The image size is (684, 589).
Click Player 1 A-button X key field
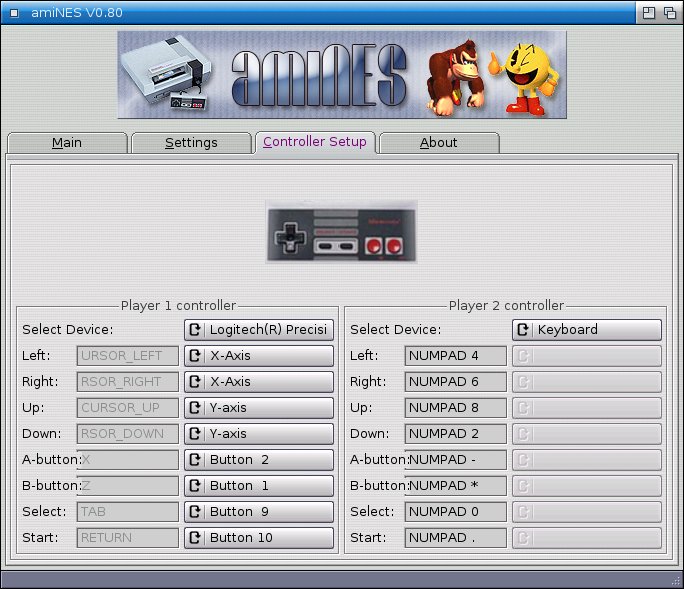pos(127,460)
